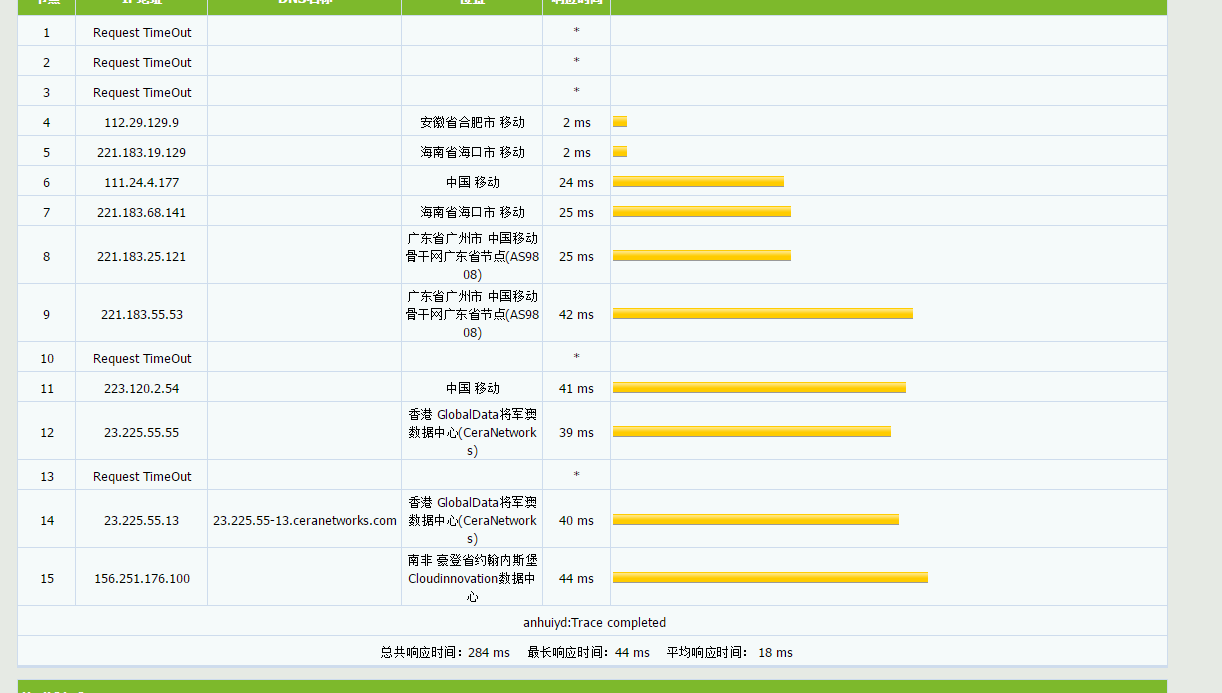Select IP address 111.24.4.177
This screenshot has height=693, width=1222.
click(142, 182)
